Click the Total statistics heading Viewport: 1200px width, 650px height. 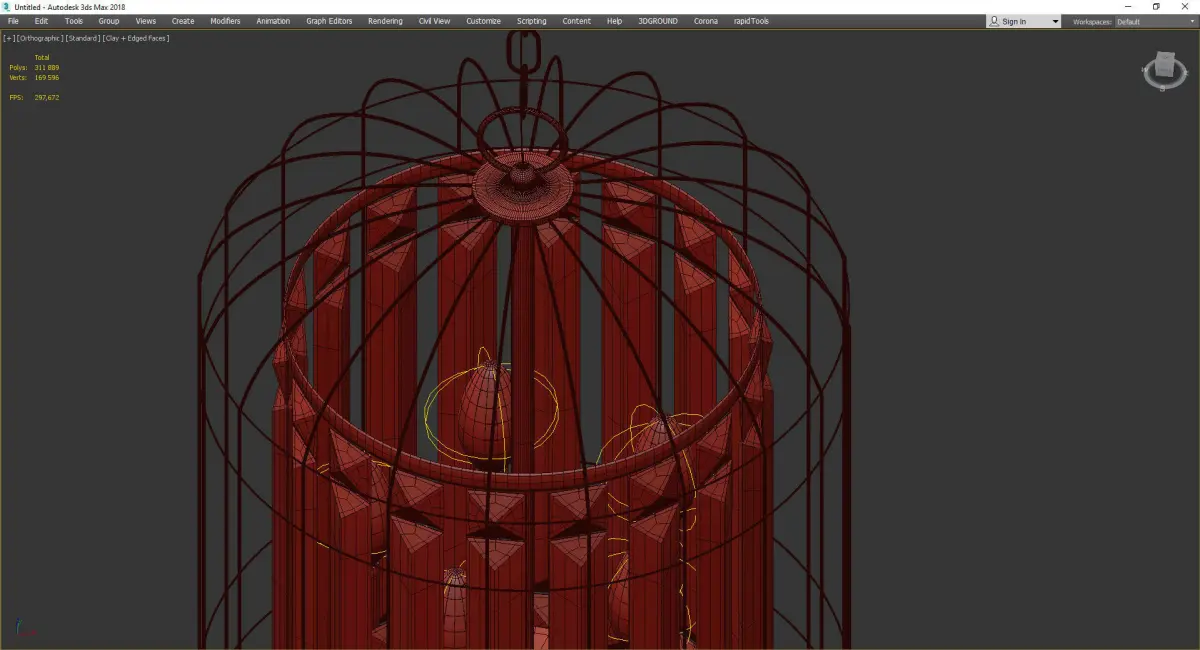point(41,57)
